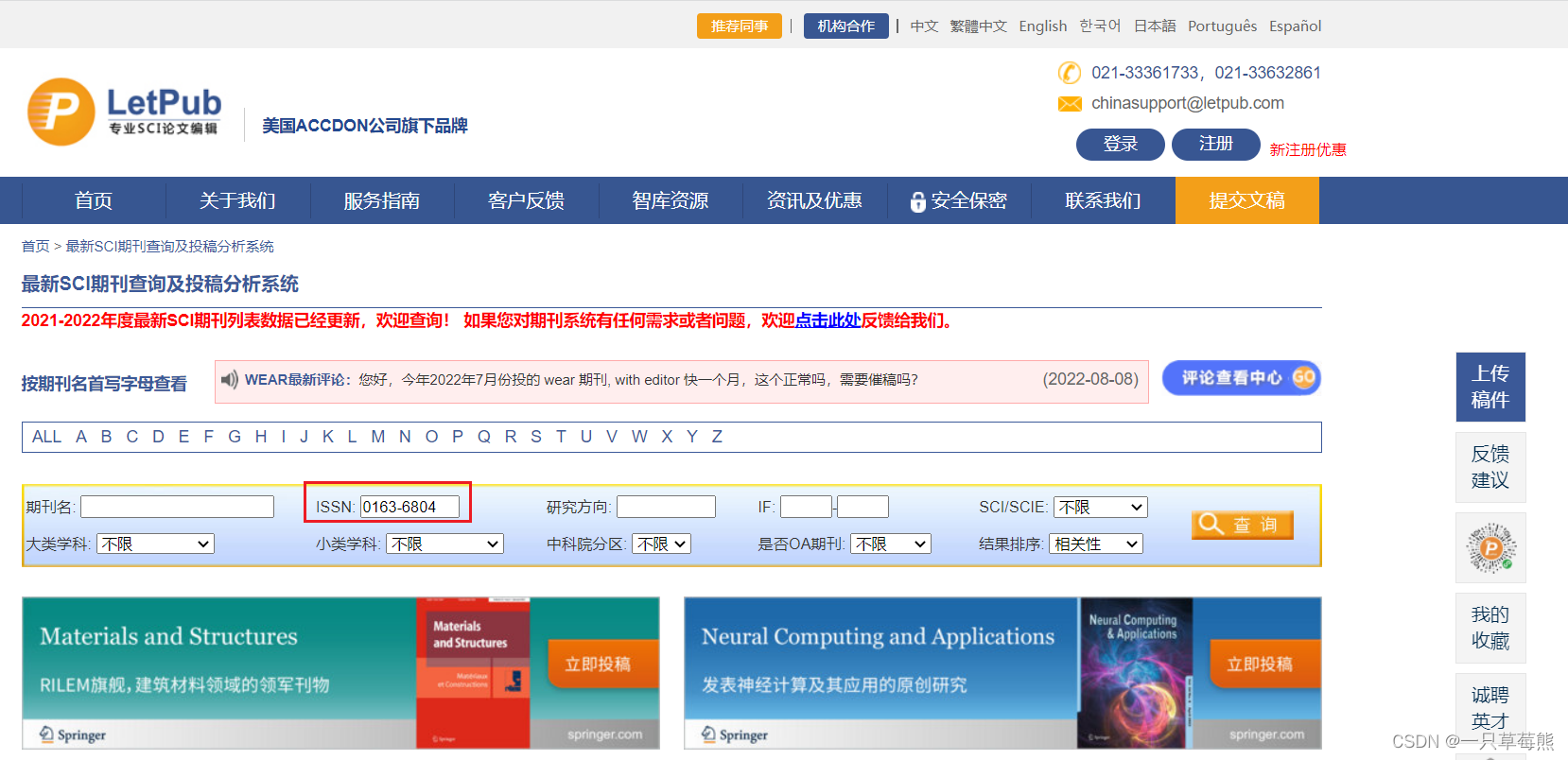
Task: Click the chinasupport@letpub.com email address
Action: pyautogui.click(x=1188, y=103)
